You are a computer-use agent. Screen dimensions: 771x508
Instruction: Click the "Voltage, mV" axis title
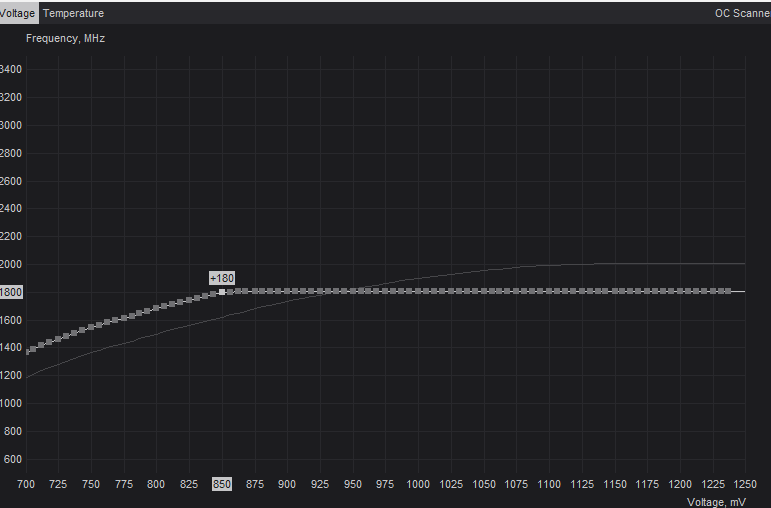[x=716, y=502]
